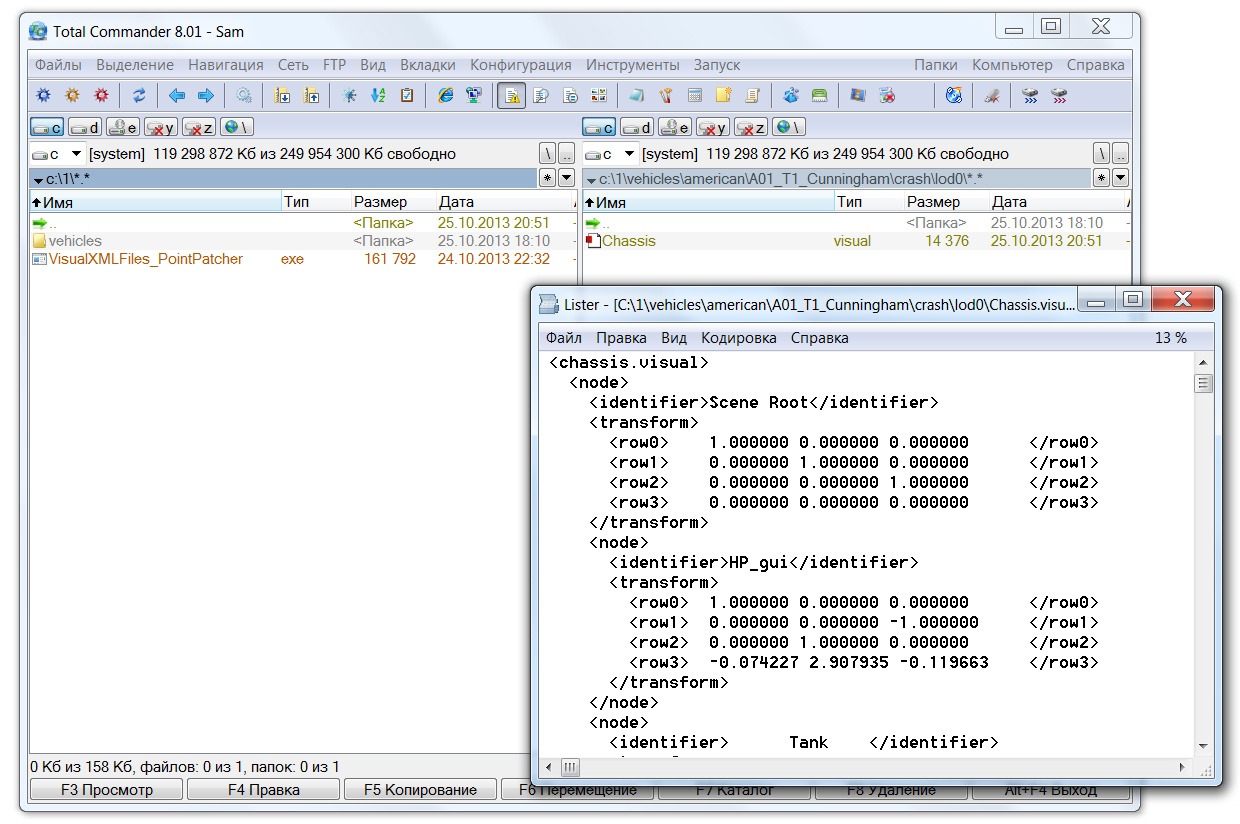The width and height of the screenshot is (1240, 824).
Task: Switch left panel to drive d
Action: point(85,127)
